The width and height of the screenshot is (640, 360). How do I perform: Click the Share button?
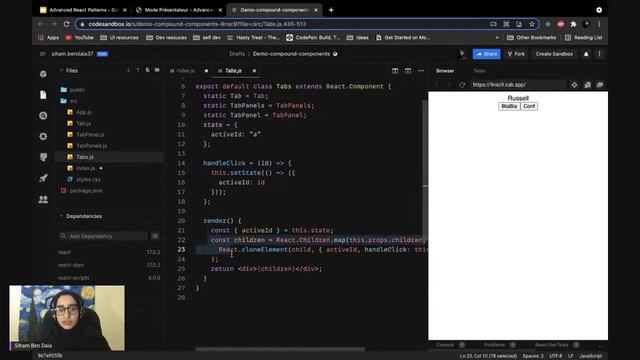pos(487,54)
